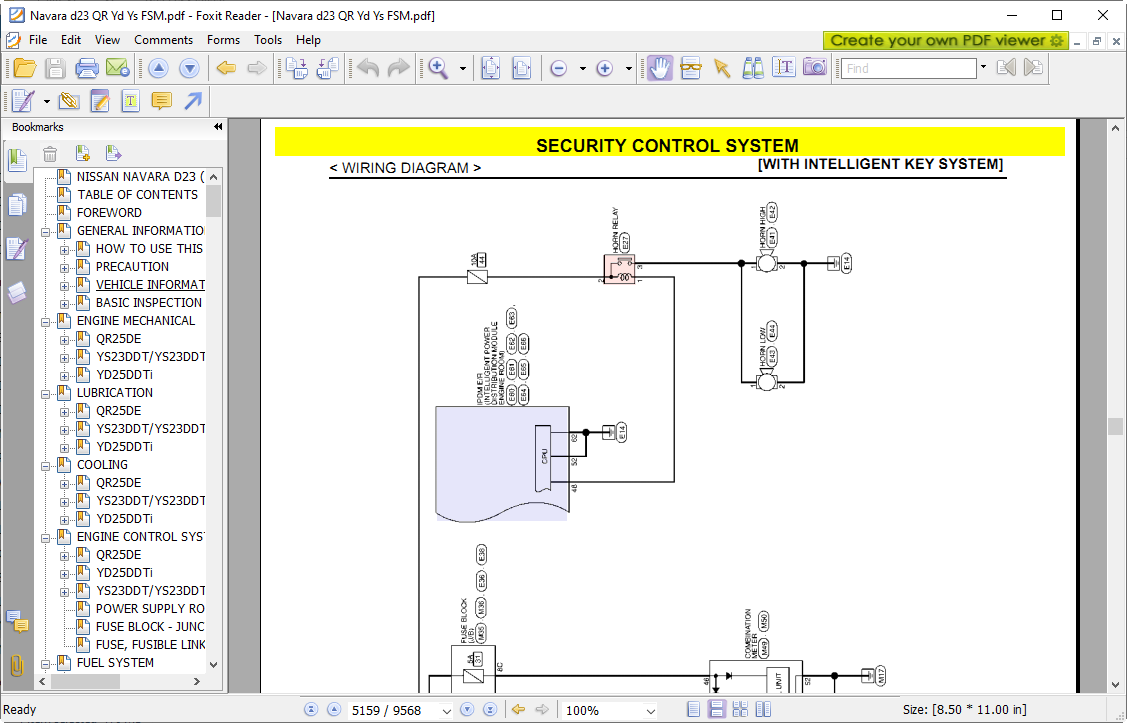Screen dimensions: 1127x723
Task: Choose the Note comment tool
Action: click(x=161, y=101)
